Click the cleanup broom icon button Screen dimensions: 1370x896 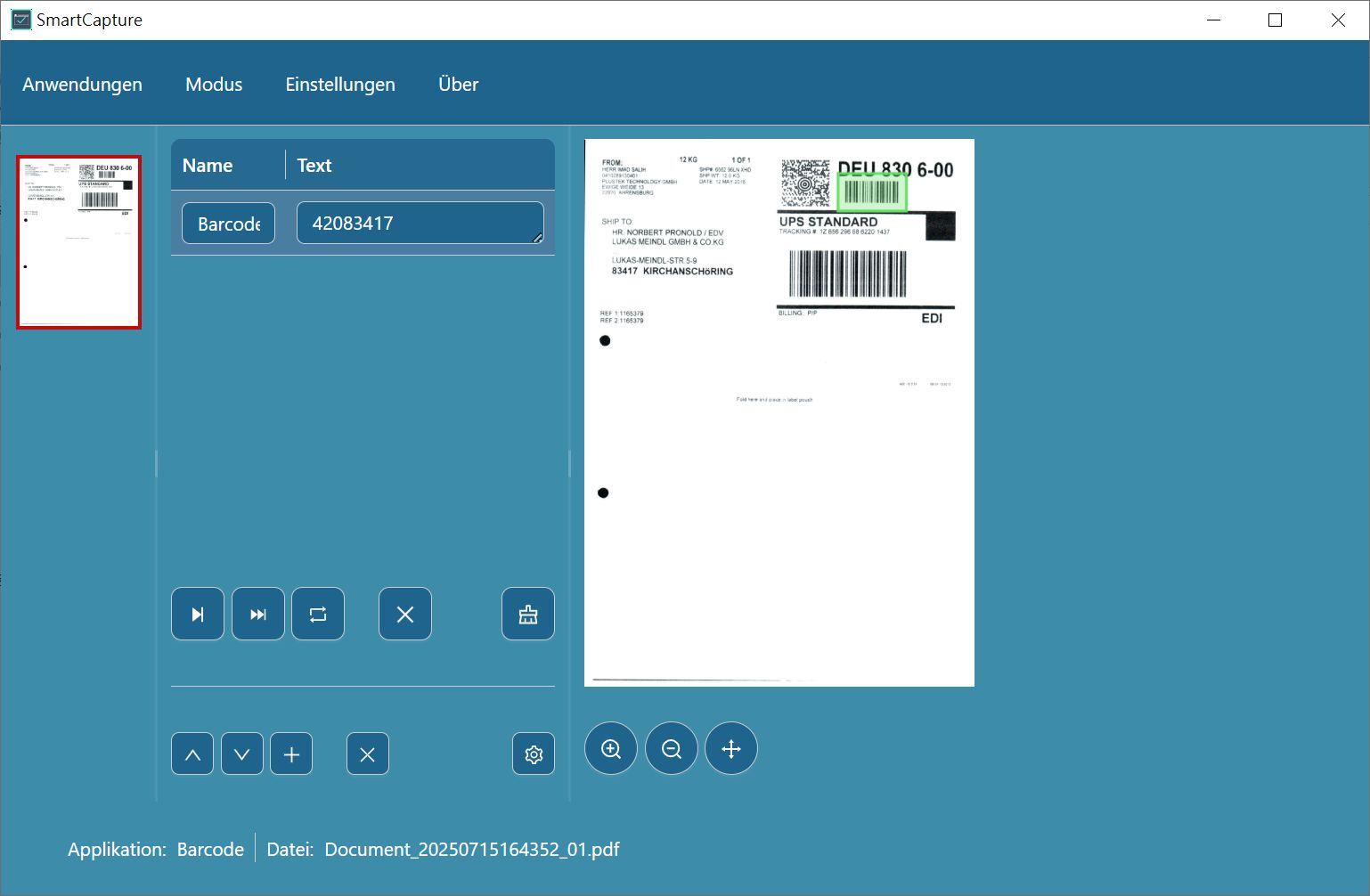pos(528,614)
